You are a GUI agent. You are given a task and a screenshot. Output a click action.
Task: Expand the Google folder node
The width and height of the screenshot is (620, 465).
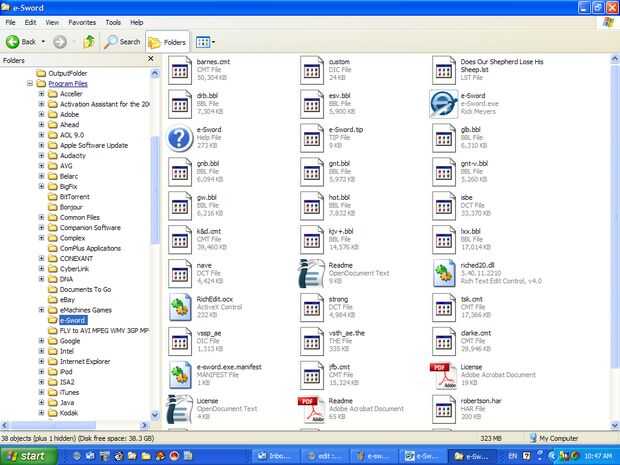coord(41,340)
